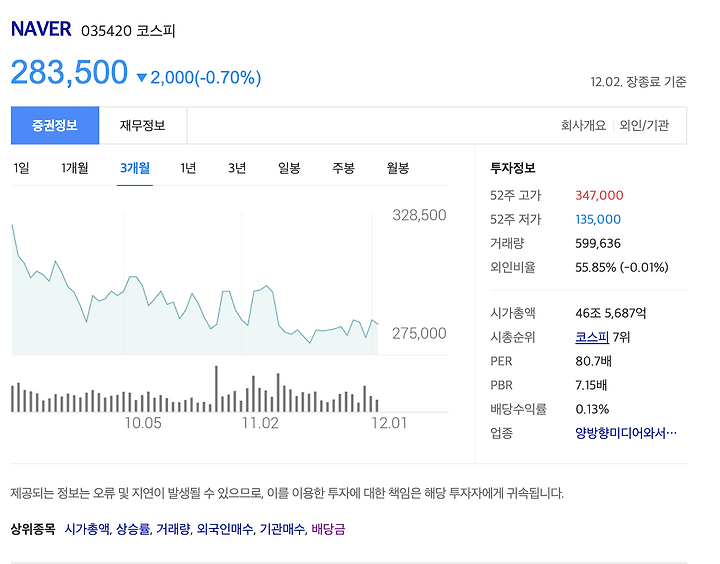Open the 배당금 top stocks link
This screenshot has height=564, width=720.
[328, 529]
